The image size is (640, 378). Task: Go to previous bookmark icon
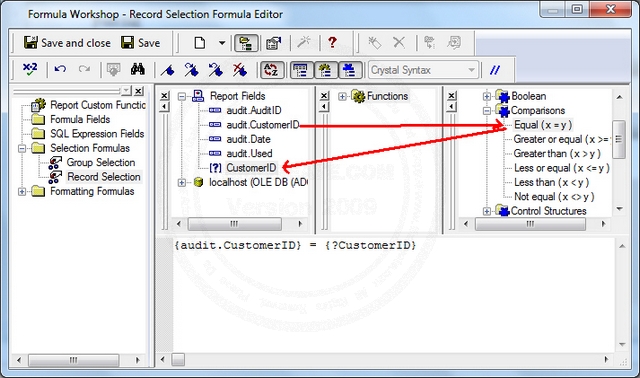tap(216, 70)
